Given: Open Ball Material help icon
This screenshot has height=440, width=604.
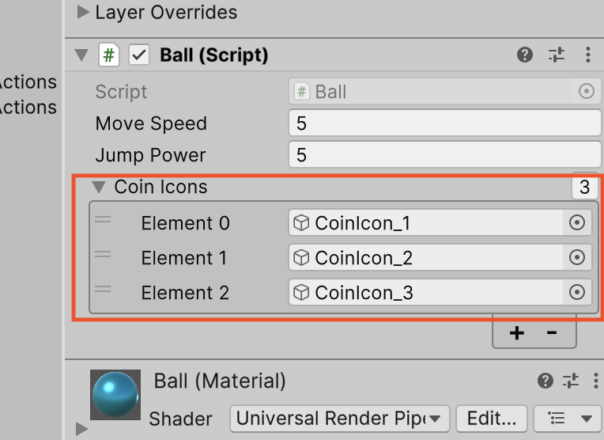Looking at the screenshot, I should [545, 381].
